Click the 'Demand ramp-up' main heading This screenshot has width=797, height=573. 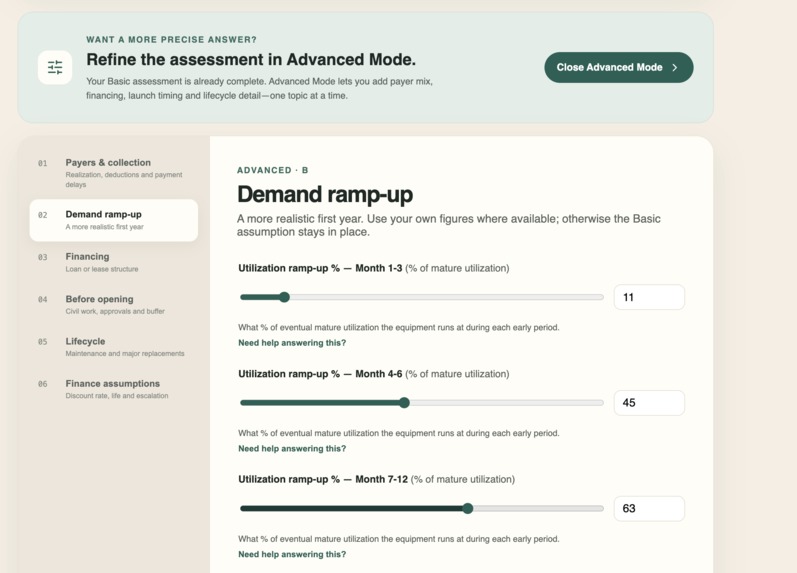[325, 195]
